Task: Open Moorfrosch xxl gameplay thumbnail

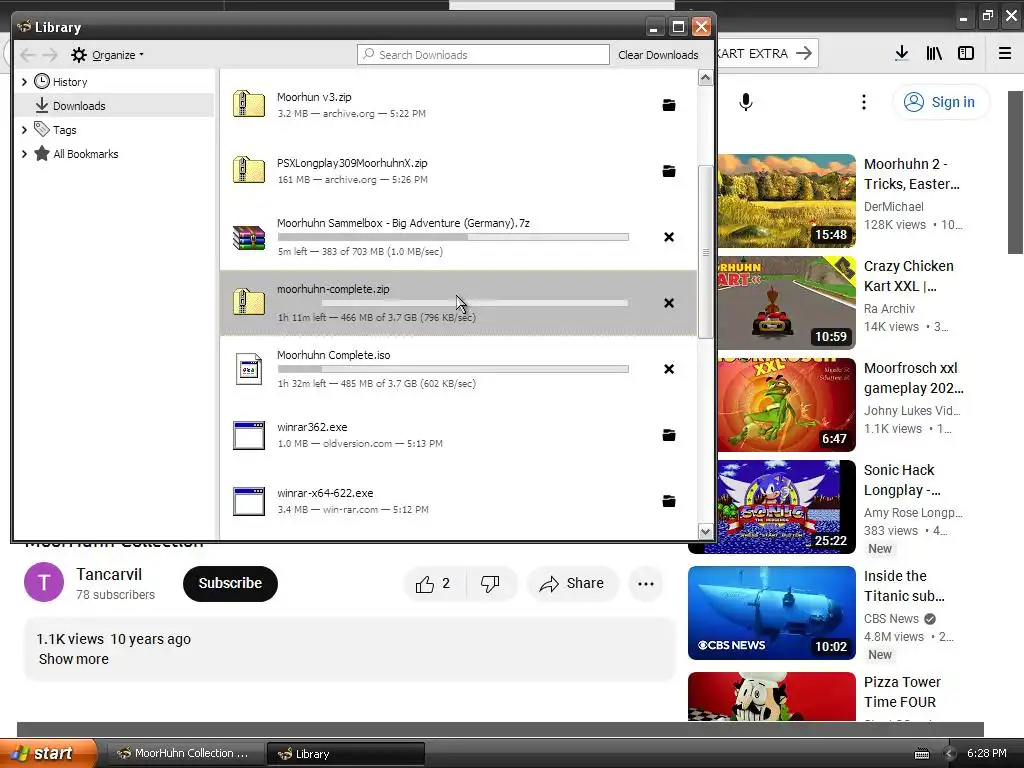Action: click(786, 405)
